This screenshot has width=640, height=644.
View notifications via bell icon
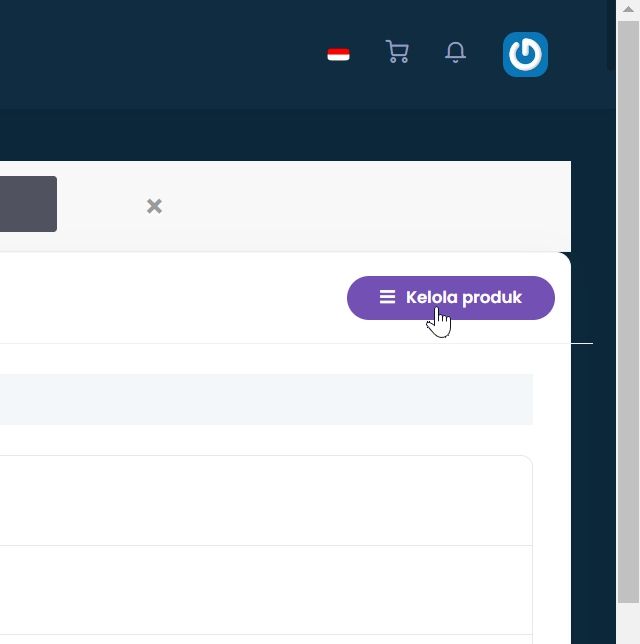point(455,52)
